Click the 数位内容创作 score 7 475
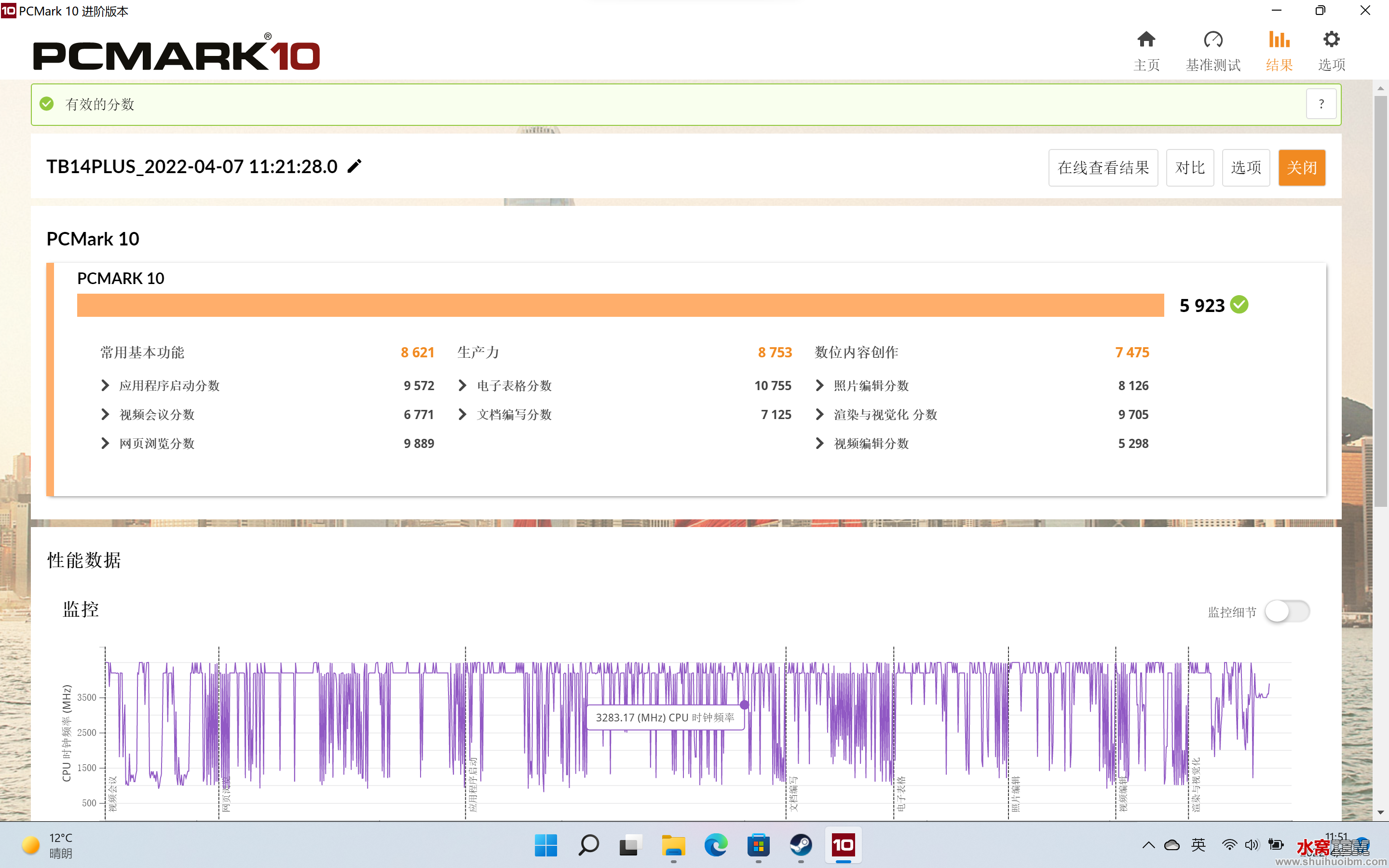 tap(1132, 353)
